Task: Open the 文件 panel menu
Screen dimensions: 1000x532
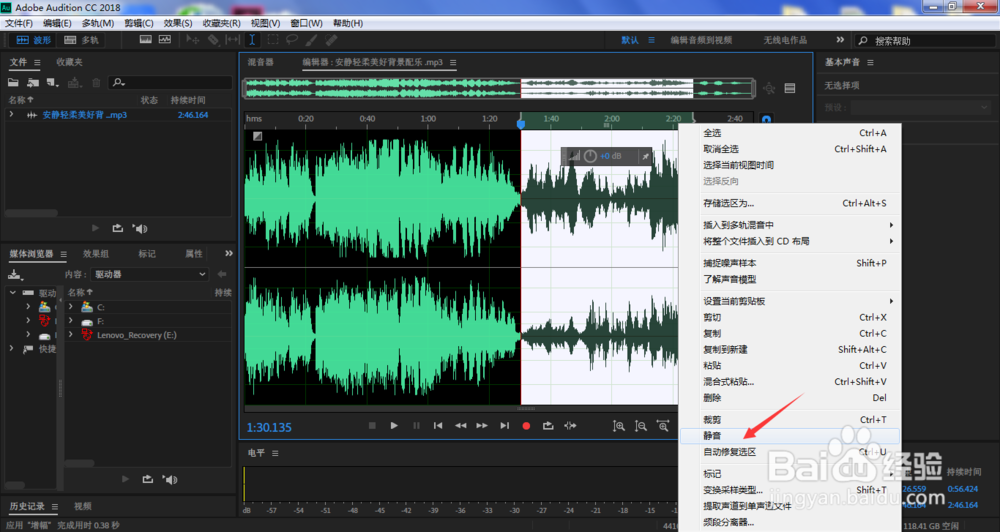Action: (37, 63)
